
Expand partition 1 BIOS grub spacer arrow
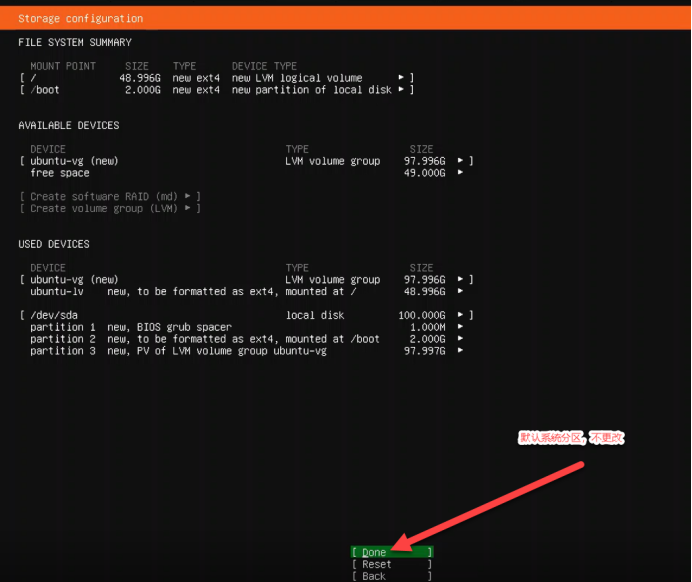tap(460, 327)
